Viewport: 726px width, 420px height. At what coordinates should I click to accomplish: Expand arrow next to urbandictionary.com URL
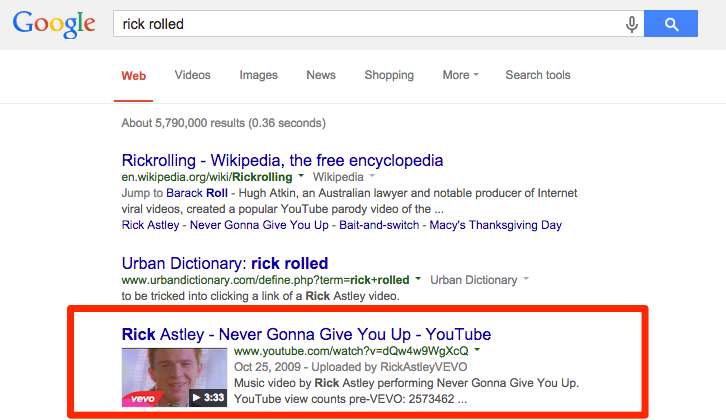pos(418,279)
